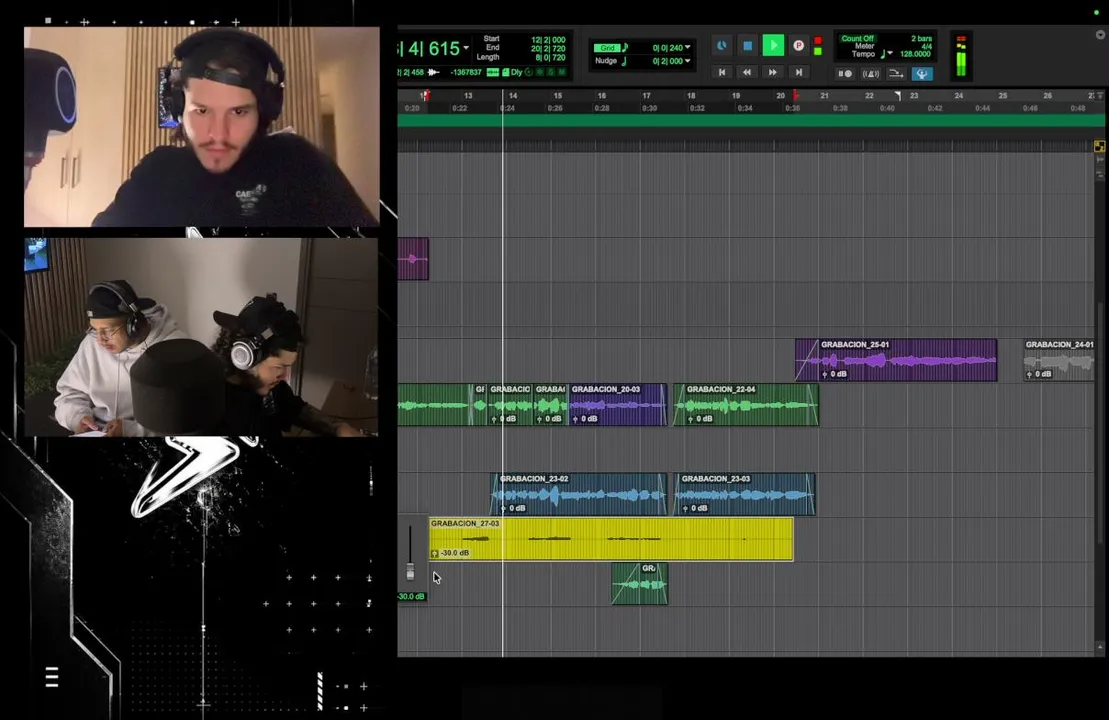
Task: Click the green M status indicator
Action: [x=562, y=72]
